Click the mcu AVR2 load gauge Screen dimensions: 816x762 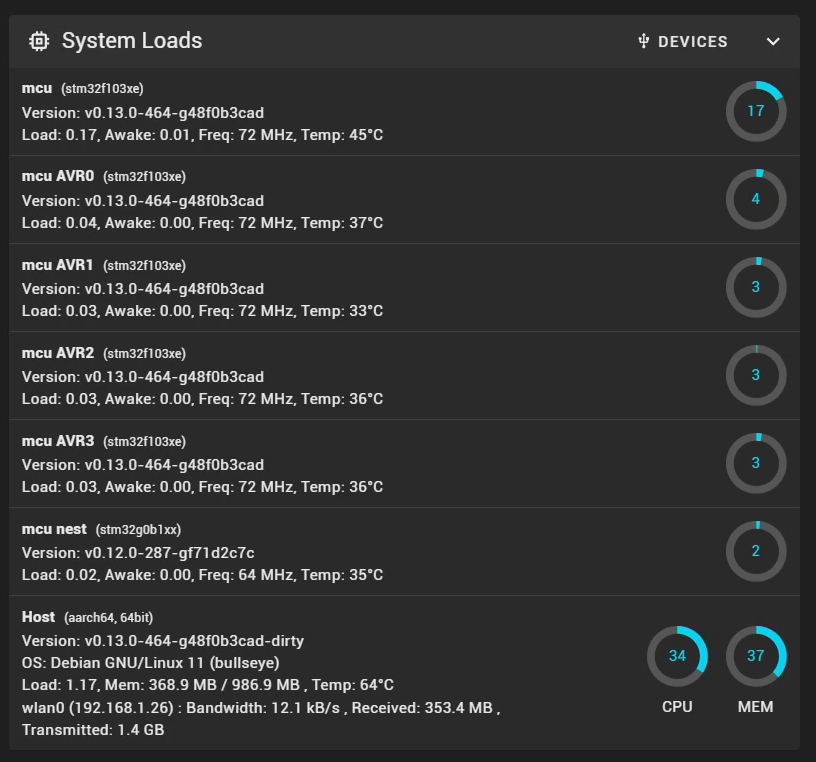click(755, 375)
